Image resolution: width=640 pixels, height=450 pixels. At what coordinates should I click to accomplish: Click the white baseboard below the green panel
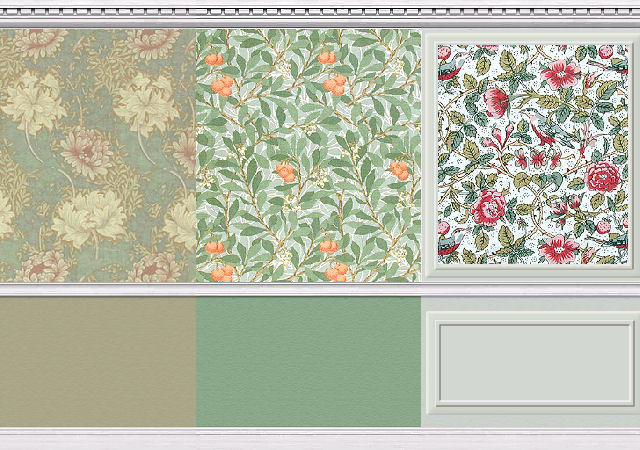click(x=308, y=437)
